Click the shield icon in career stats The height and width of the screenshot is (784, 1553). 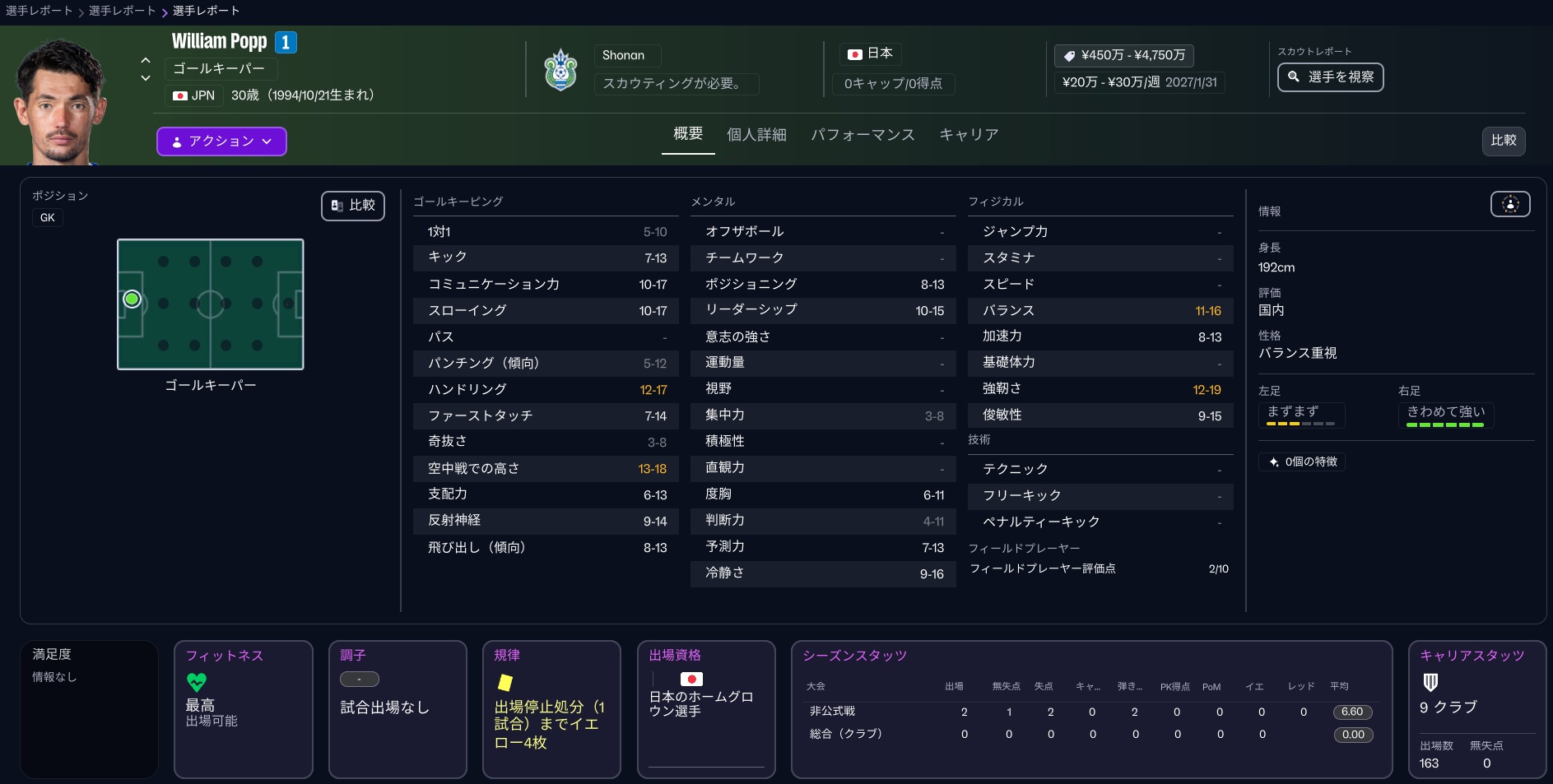(1430, 682)
